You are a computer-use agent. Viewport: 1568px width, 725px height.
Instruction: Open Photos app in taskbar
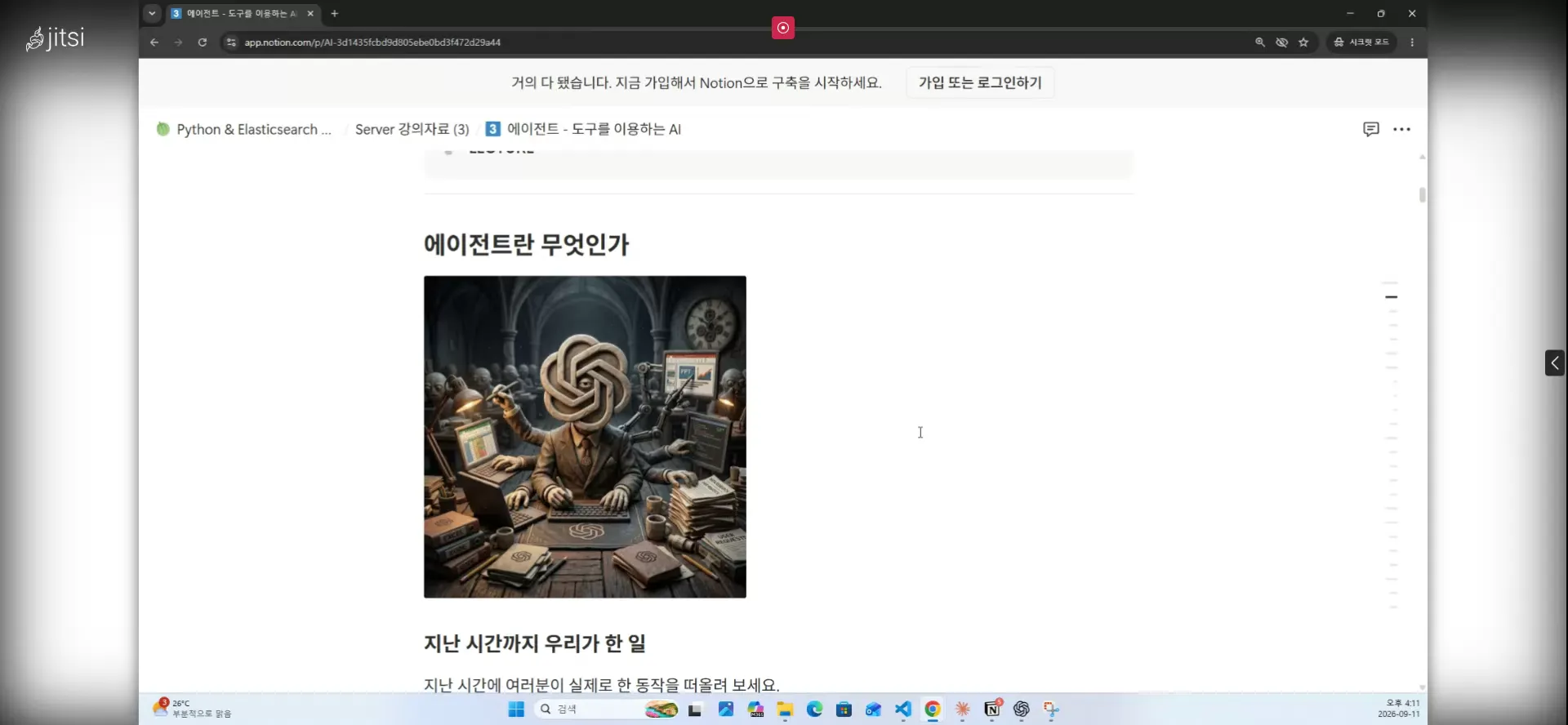726,709
